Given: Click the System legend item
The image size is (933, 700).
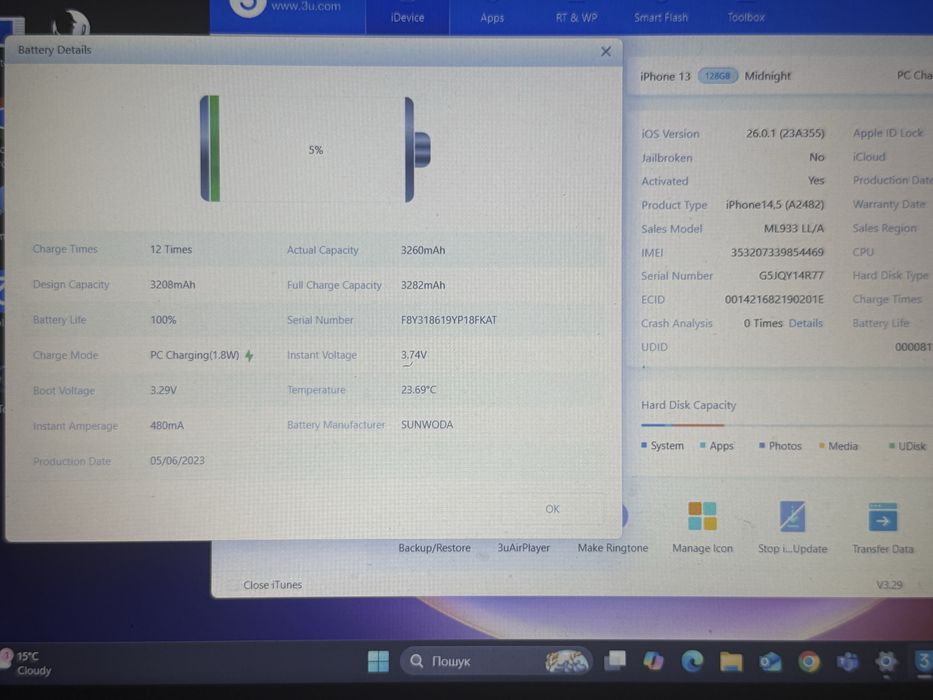Looking at the screenshot, I should coord(662,446).
